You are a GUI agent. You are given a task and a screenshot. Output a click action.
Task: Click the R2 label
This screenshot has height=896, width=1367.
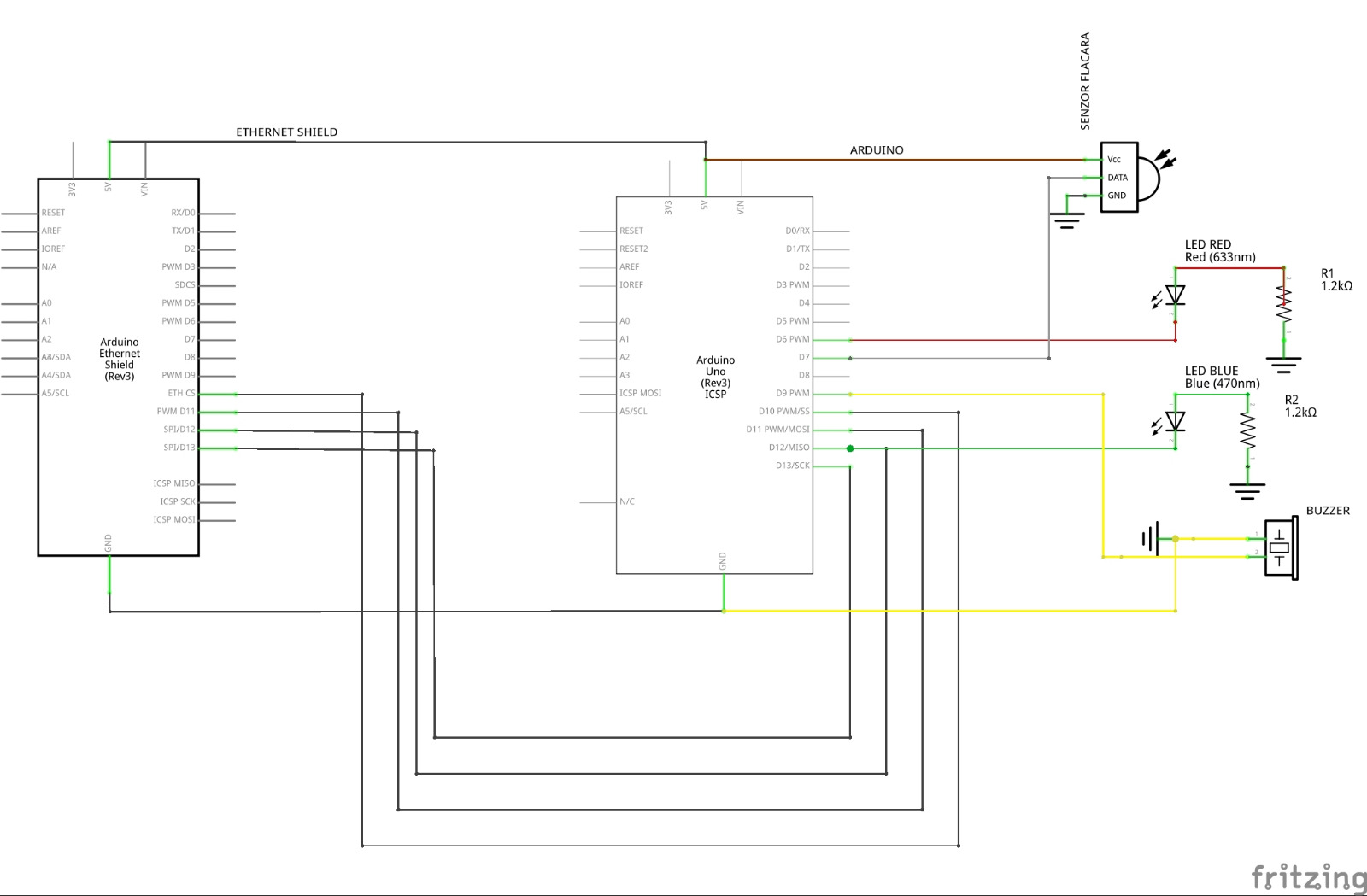click(x=1291, y=400)
